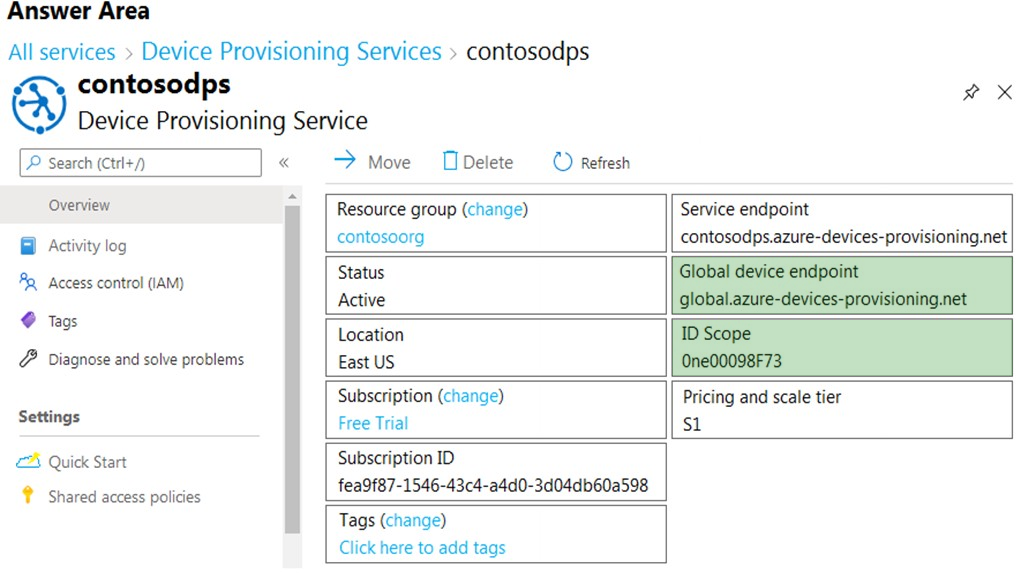The width and height of the screenshot is (1021, 573).
Task: Click the Service endpoint contosodps.azure-devices-provisioning.net
Action: tap(844, 237)
